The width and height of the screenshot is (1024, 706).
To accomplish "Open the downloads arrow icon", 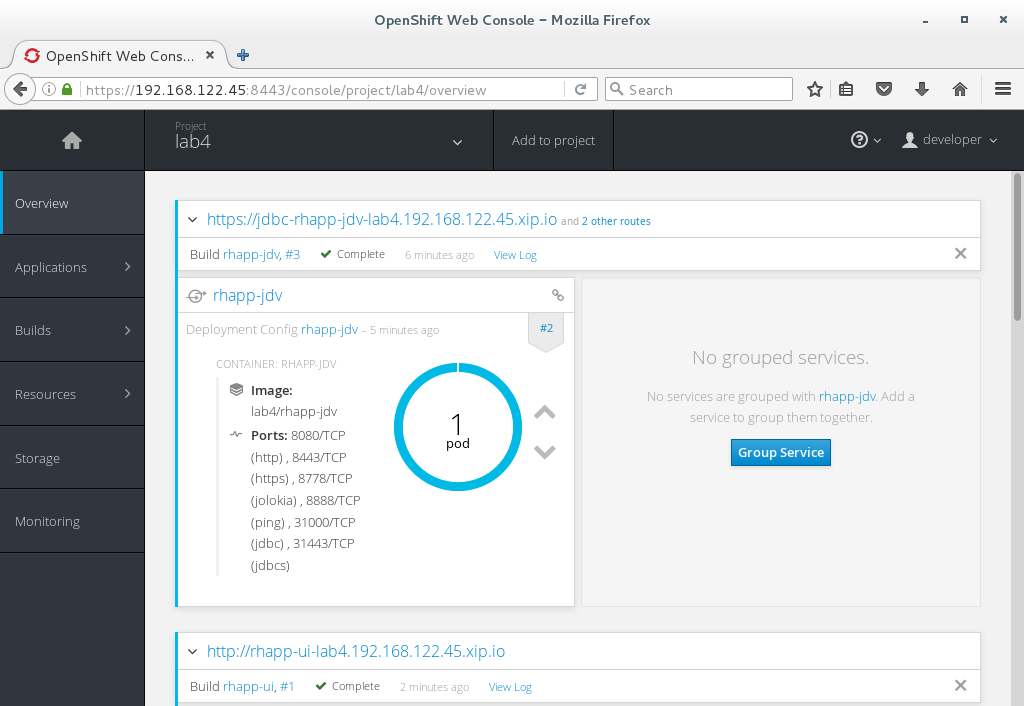I will 921,89.
